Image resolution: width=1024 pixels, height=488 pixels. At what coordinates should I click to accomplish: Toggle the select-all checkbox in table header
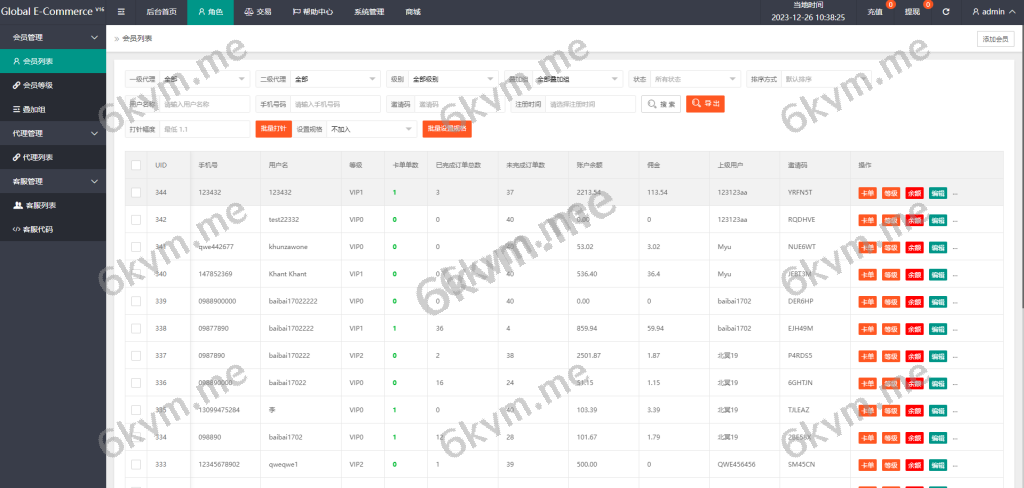tap(135, 164)
